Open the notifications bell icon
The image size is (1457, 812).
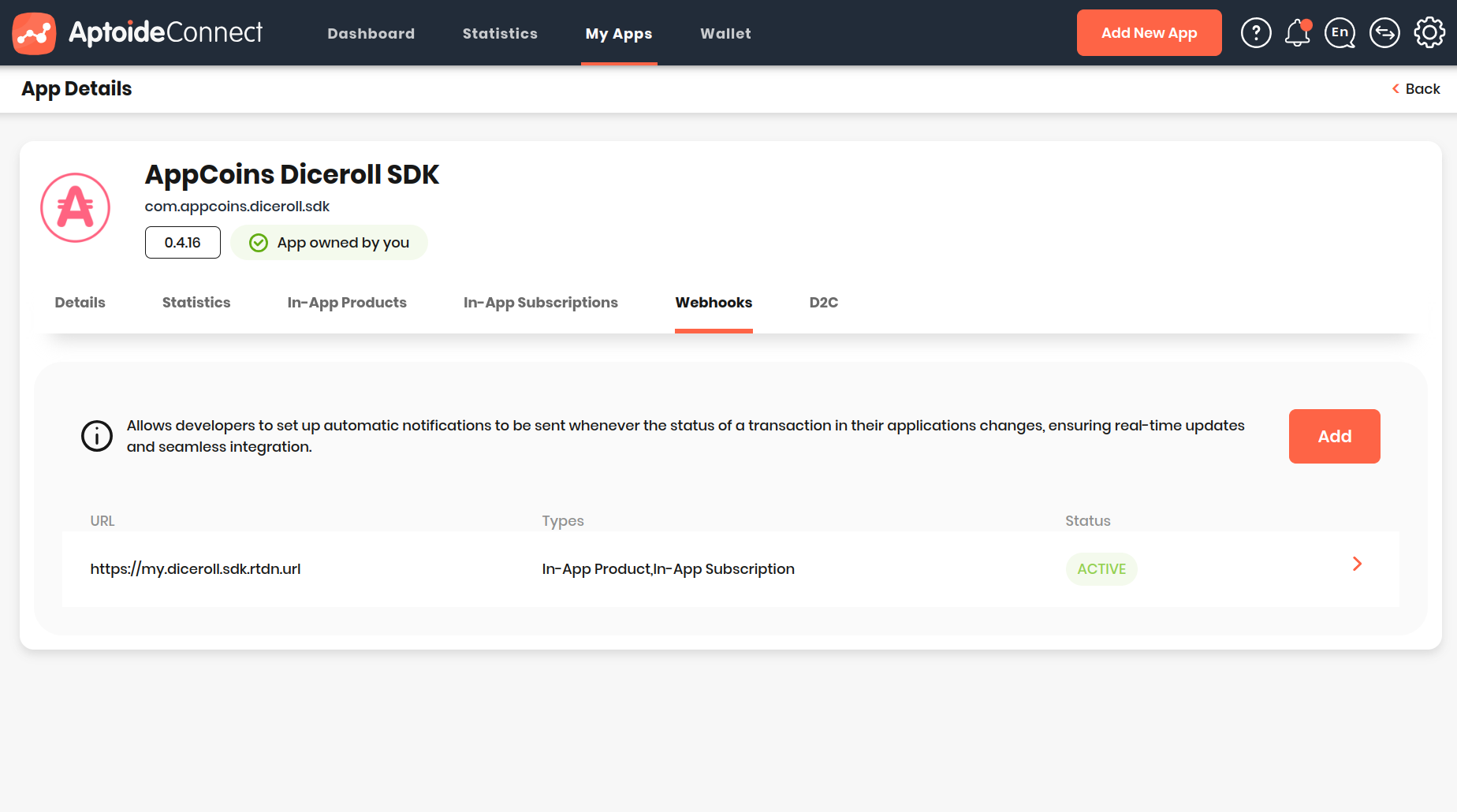[x=1298, y=33]
